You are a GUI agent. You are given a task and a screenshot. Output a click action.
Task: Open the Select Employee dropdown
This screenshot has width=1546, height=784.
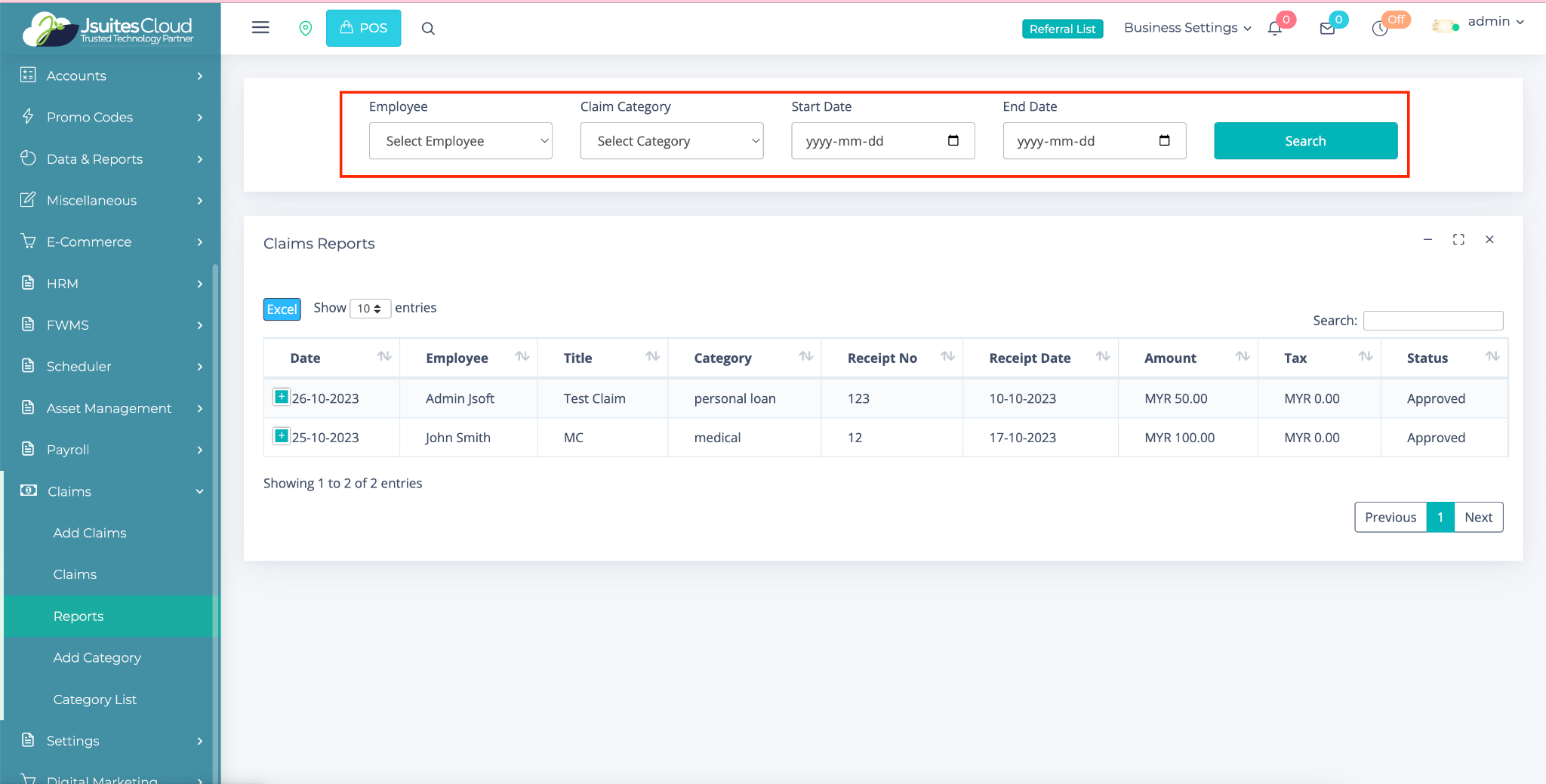(460, 141)
